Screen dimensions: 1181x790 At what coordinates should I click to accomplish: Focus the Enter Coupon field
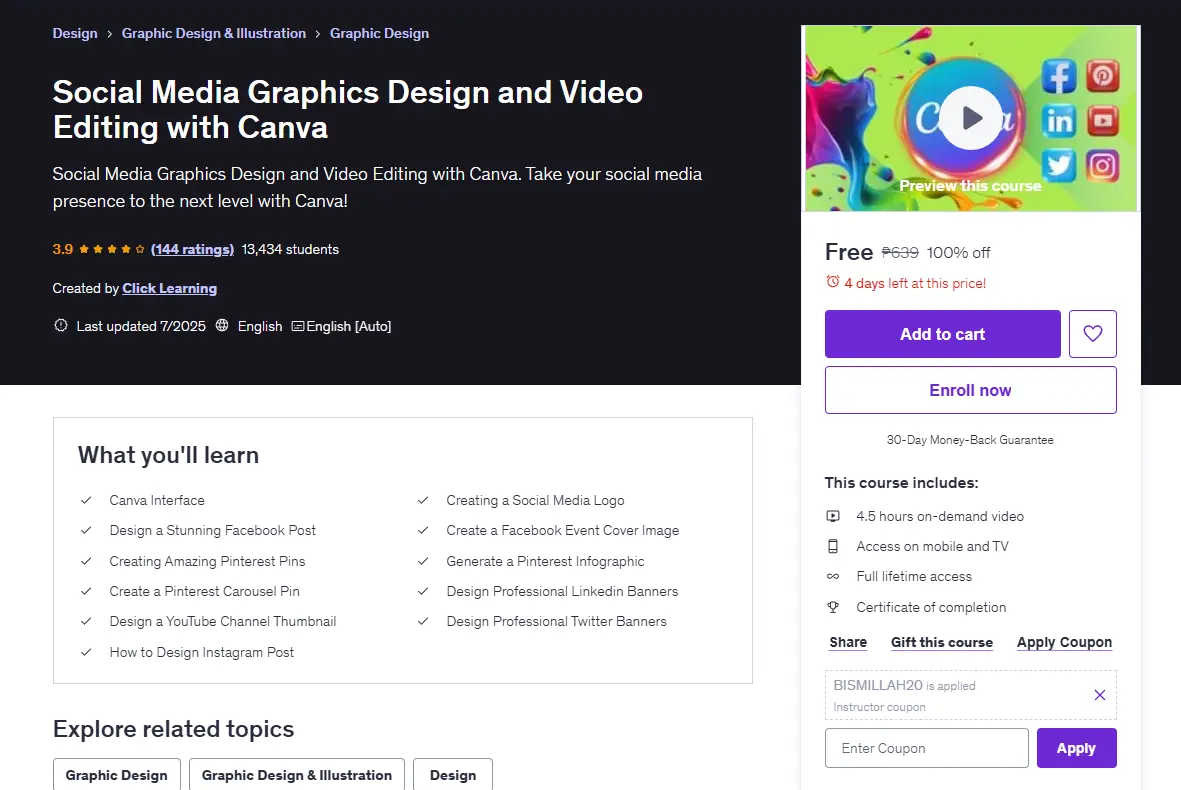[926, 748]
